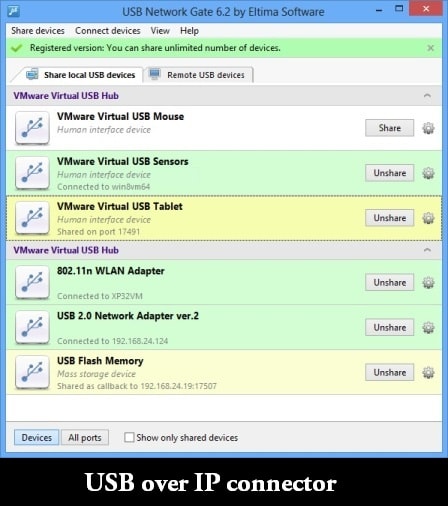Click the USB icon of VMware Virtual USB Mouse

pyautogui.click(x=32, y=128)
